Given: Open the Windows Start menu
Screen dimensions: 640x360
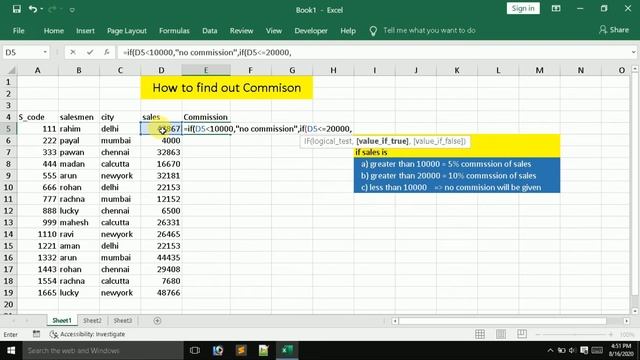Looking at the screenshot, I should (x=11, y=351).
